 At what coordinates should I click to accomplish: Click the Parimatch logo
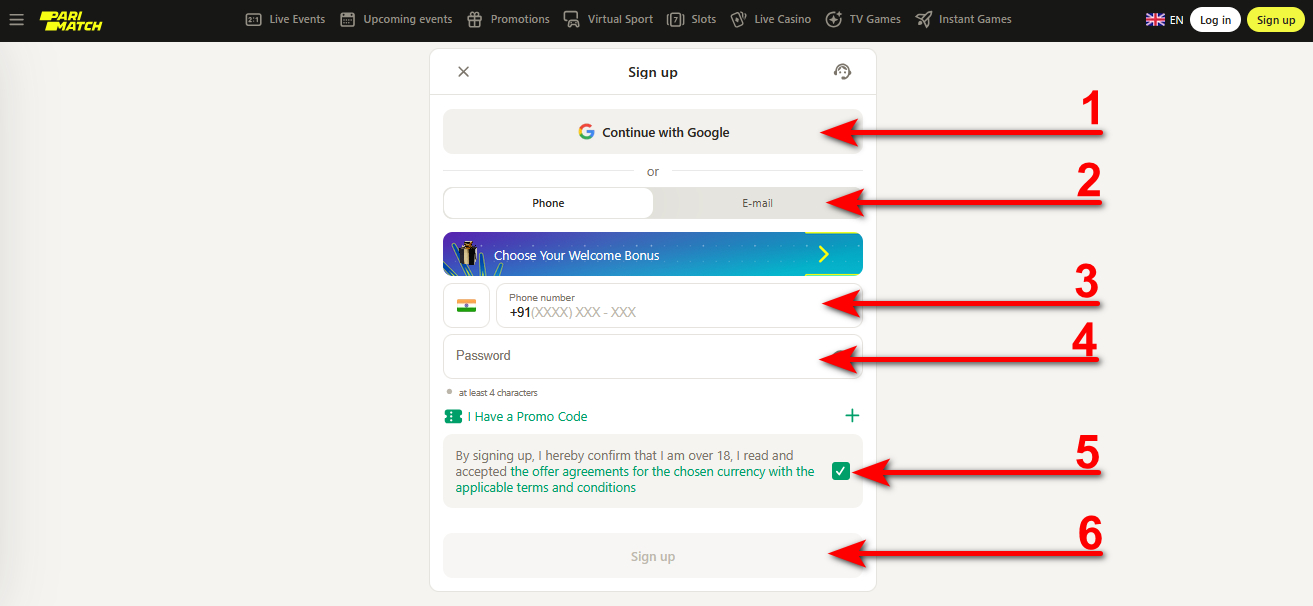(x=71, y=20)
